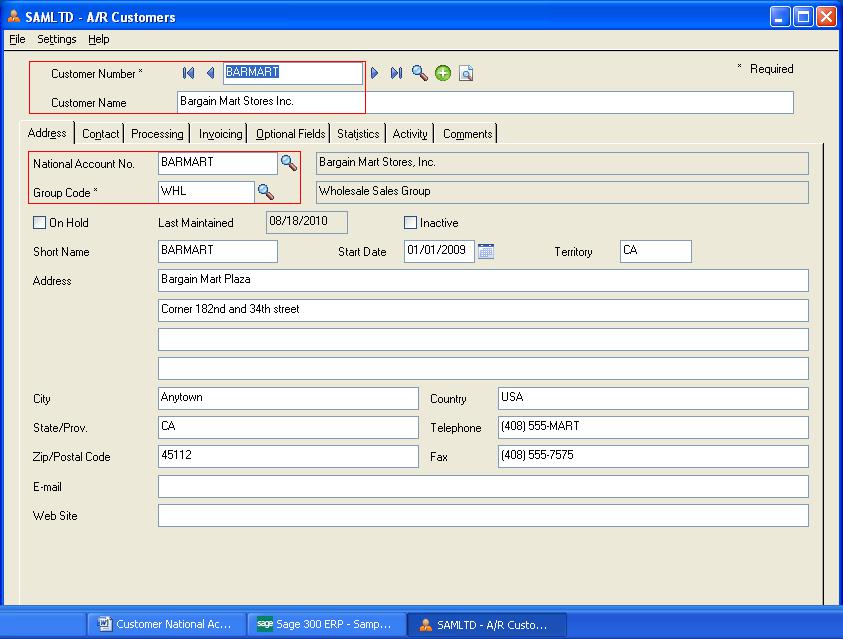Click 'Bargain Mart Stores, Inc.' account description

[x=562, y=163]
